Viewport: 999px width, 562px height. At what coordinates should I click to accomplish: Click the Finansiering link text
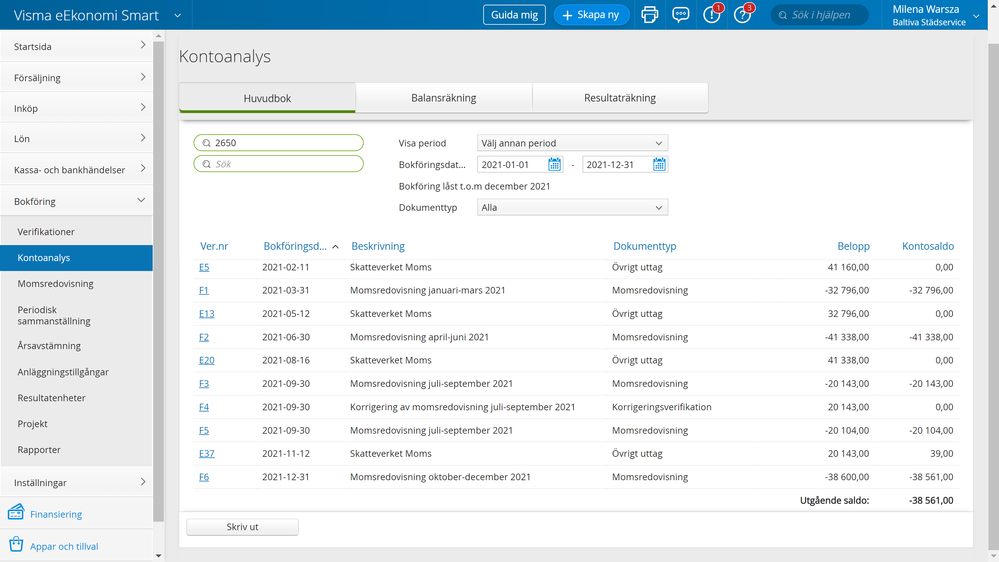click(56, 514)
